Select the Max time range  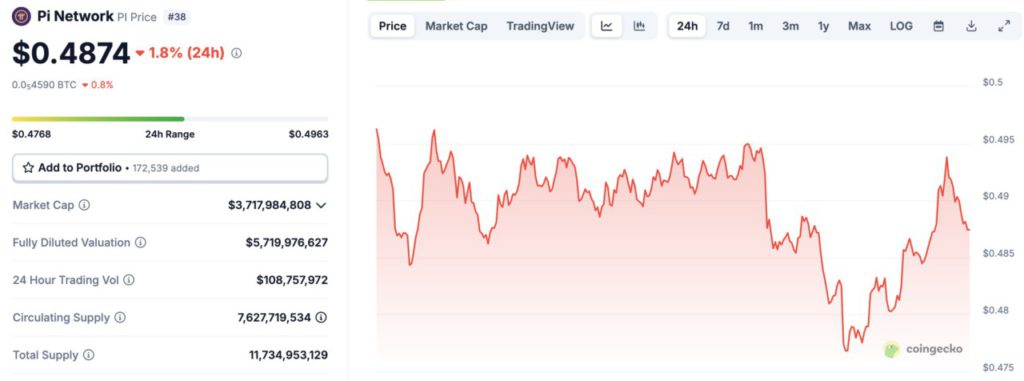tap(859, 26)
